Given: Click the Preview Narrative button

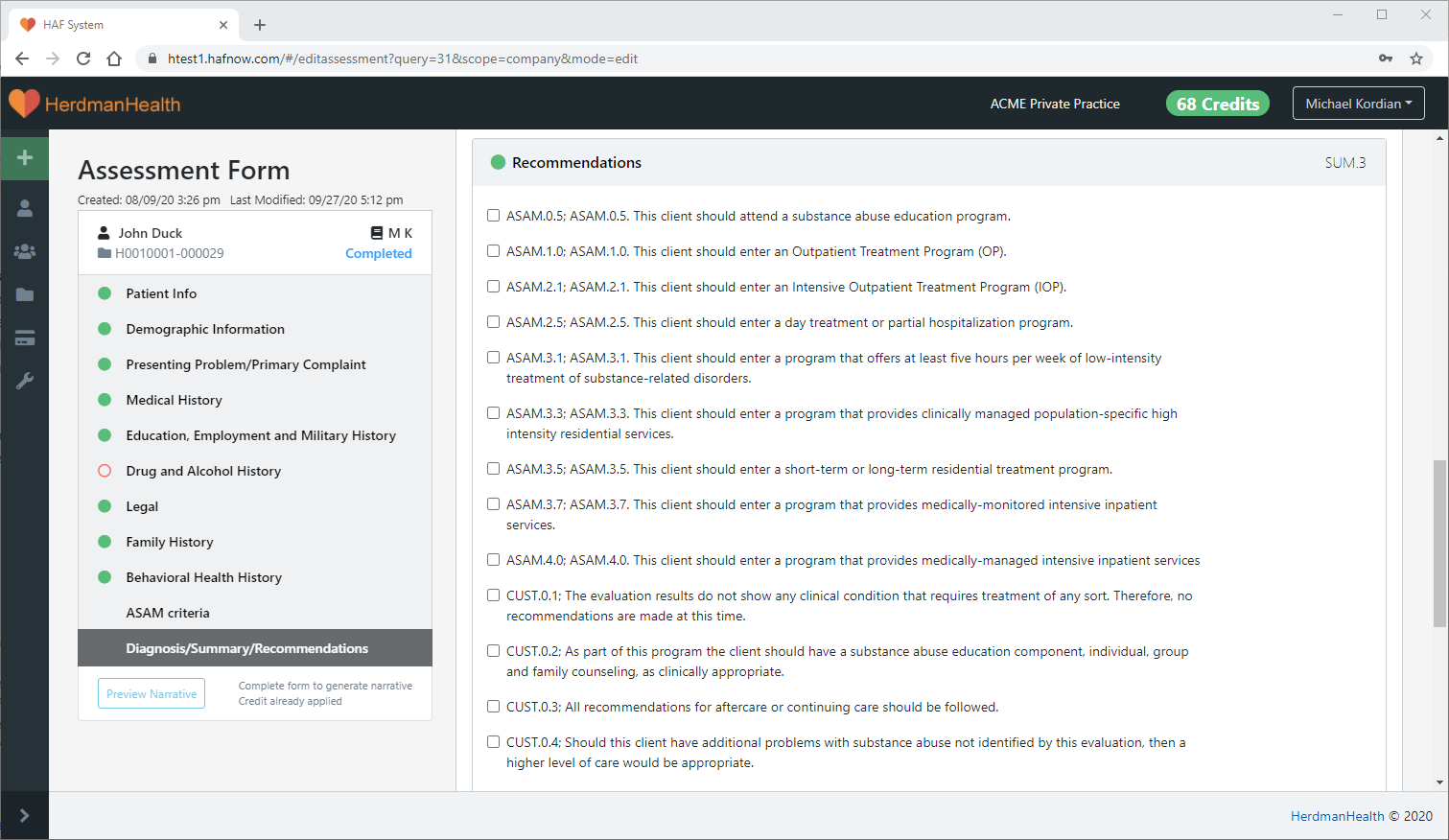Looking at the screenshot, I should point(152,693).
